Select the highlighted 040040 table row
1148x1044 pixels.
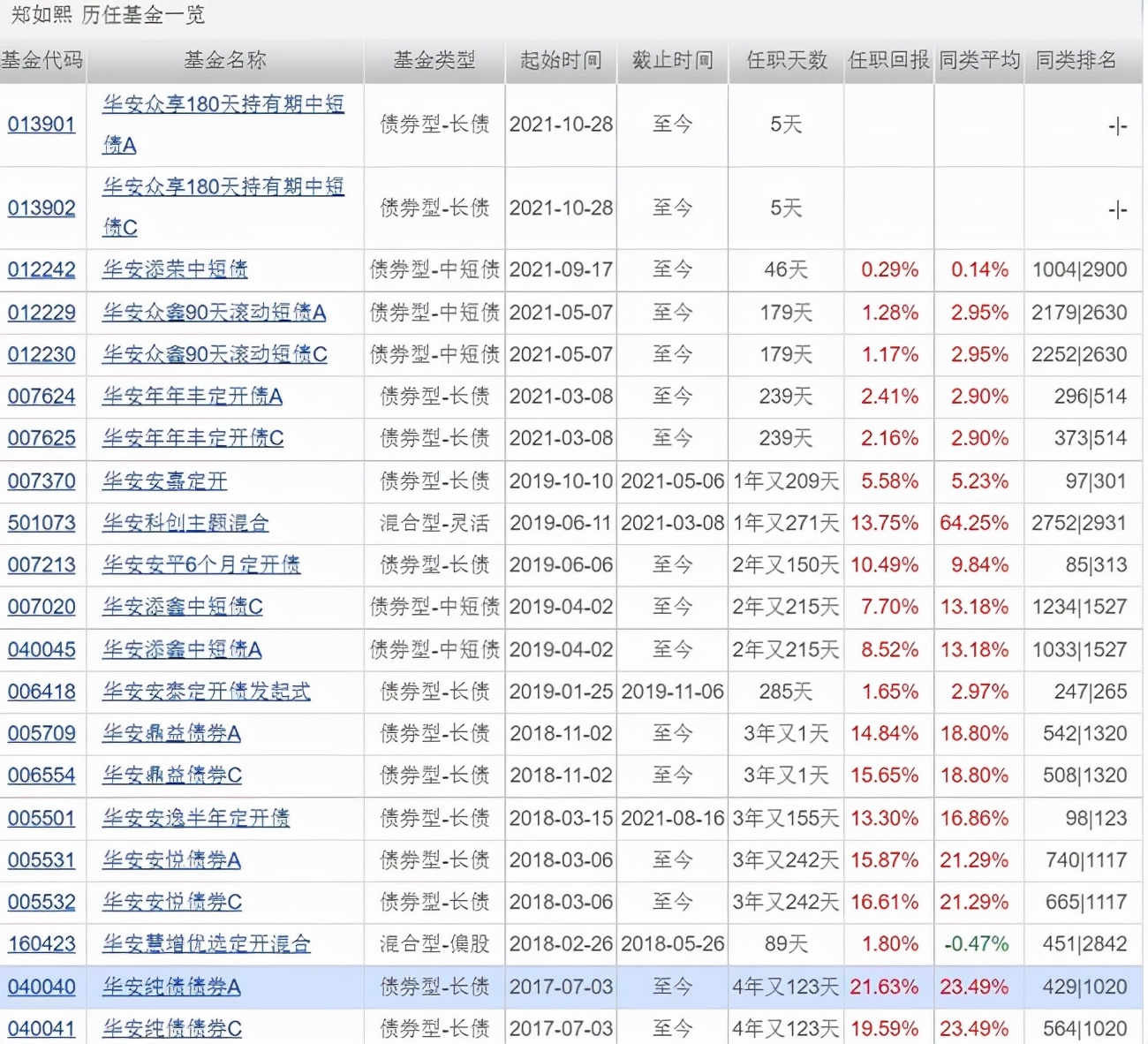tap(574, 987)
